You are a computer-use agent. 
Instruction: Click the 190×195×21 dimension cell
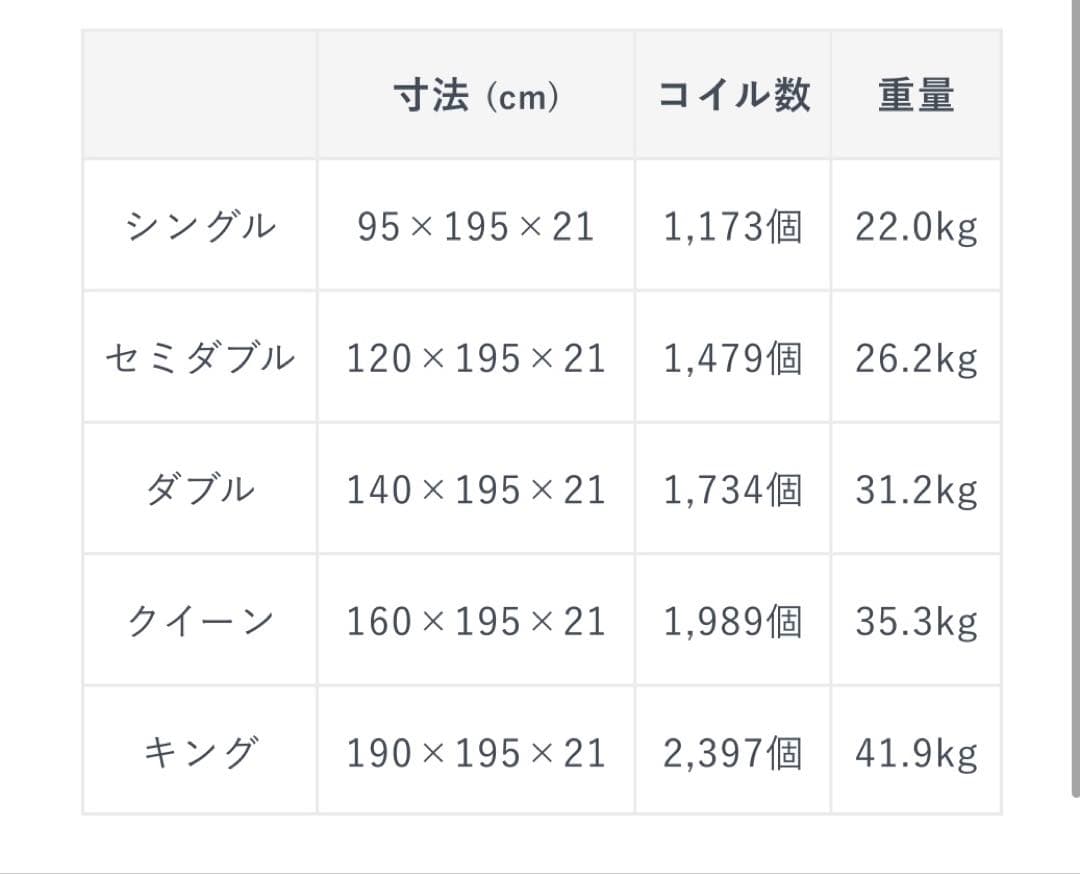point(476,752)
